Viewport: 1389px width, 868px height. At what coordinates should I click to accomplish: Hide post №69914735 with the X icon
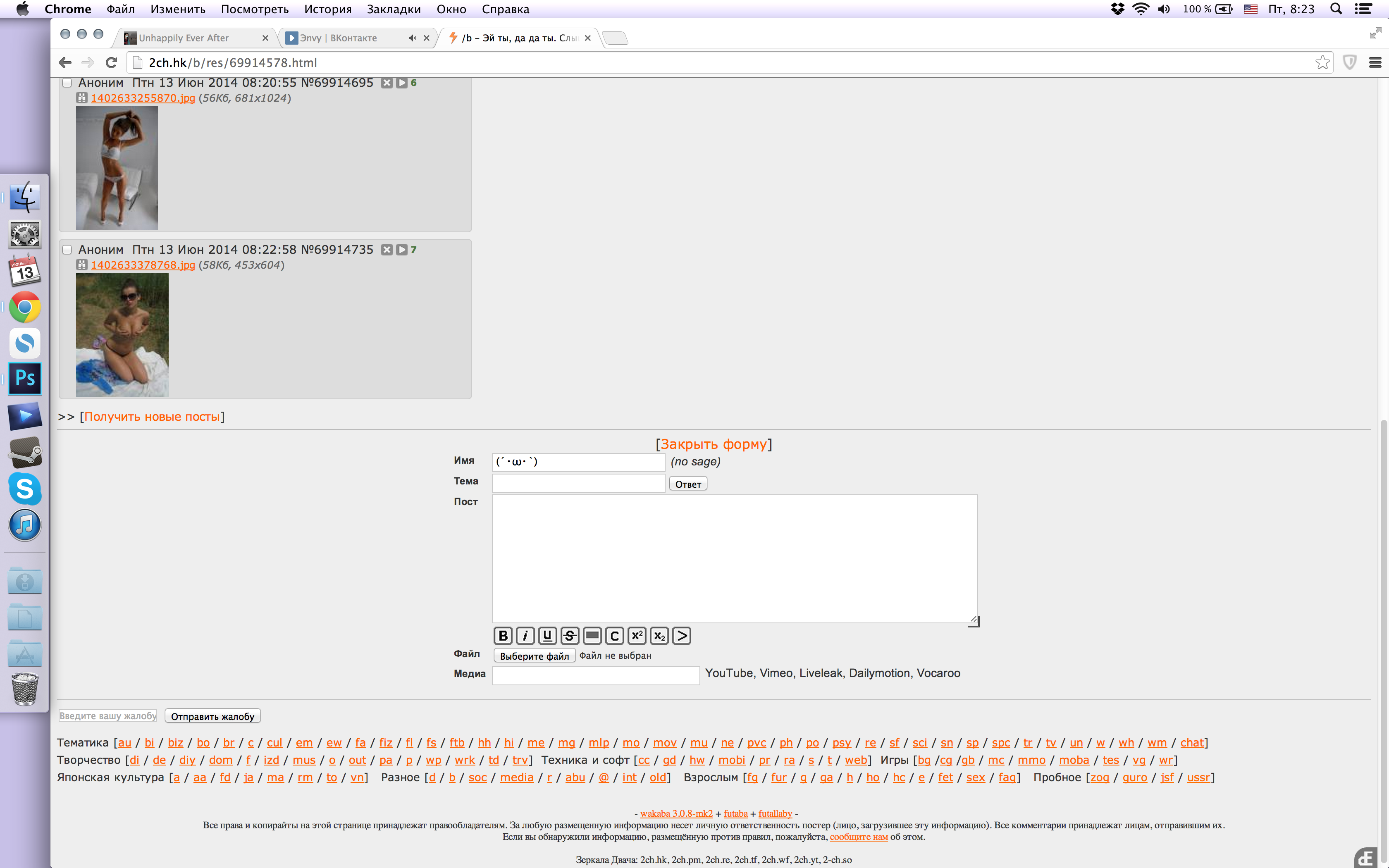pos(387,250)
